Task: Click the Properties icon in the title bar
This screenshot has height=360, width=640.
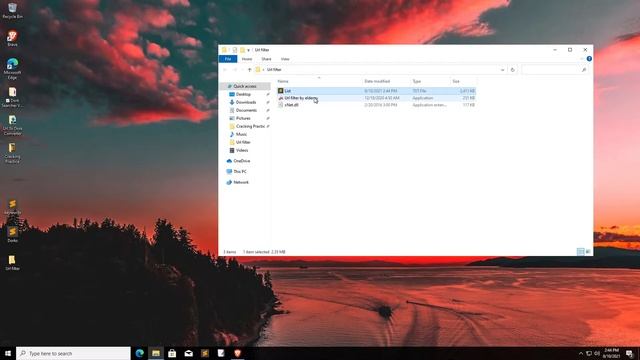Action: (235, 50)
